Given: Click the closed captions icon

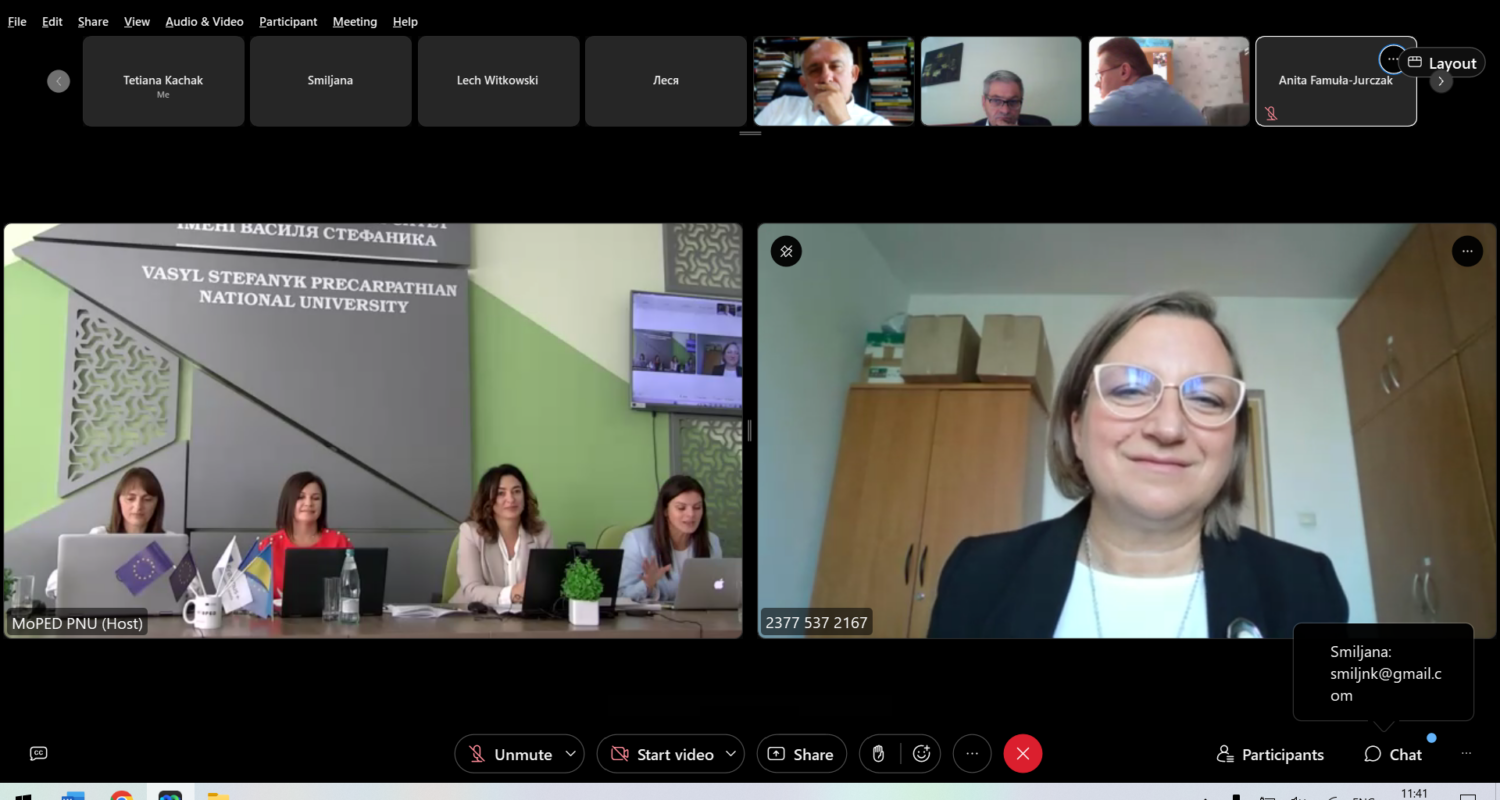Looking at the screenshot, I should coord(39,753).
